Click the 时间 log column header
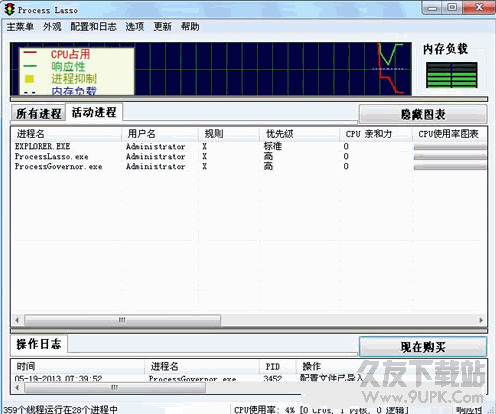This screenshot has width=496, height=414. (78, 366)
